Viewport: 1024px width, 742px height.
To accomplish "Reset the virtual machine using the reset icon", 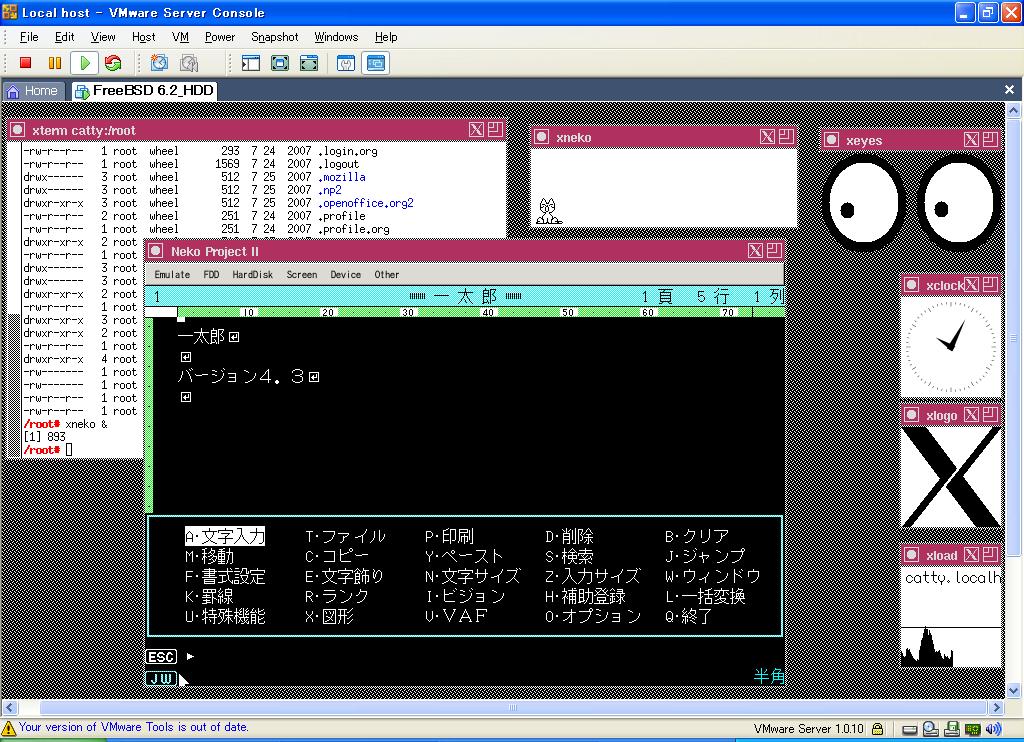I will point(113,63).
